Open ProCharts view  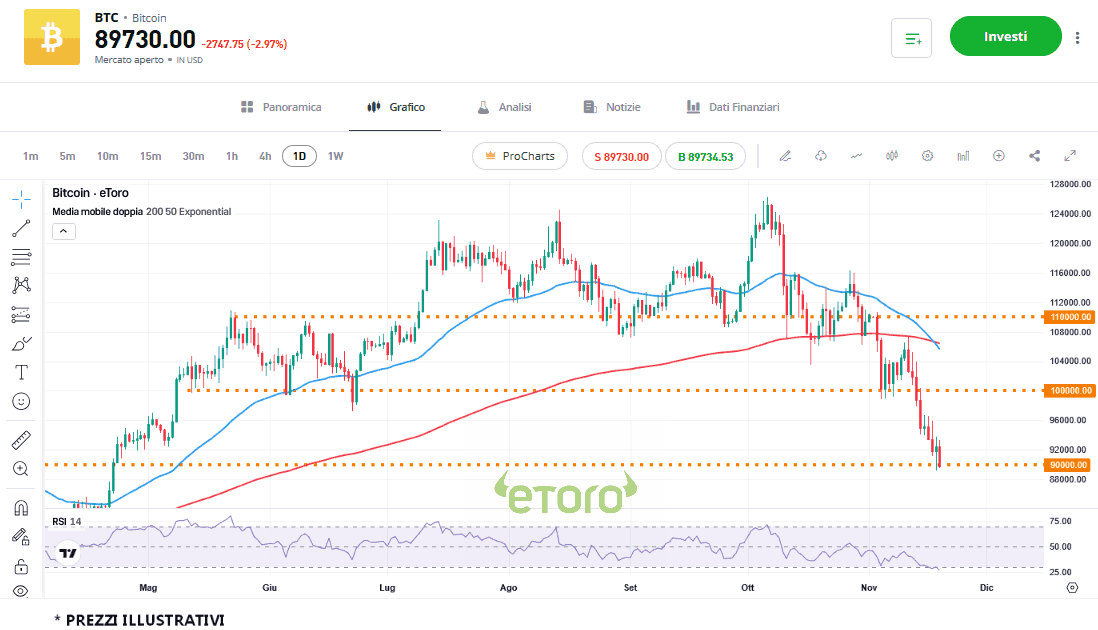[519, 156]
